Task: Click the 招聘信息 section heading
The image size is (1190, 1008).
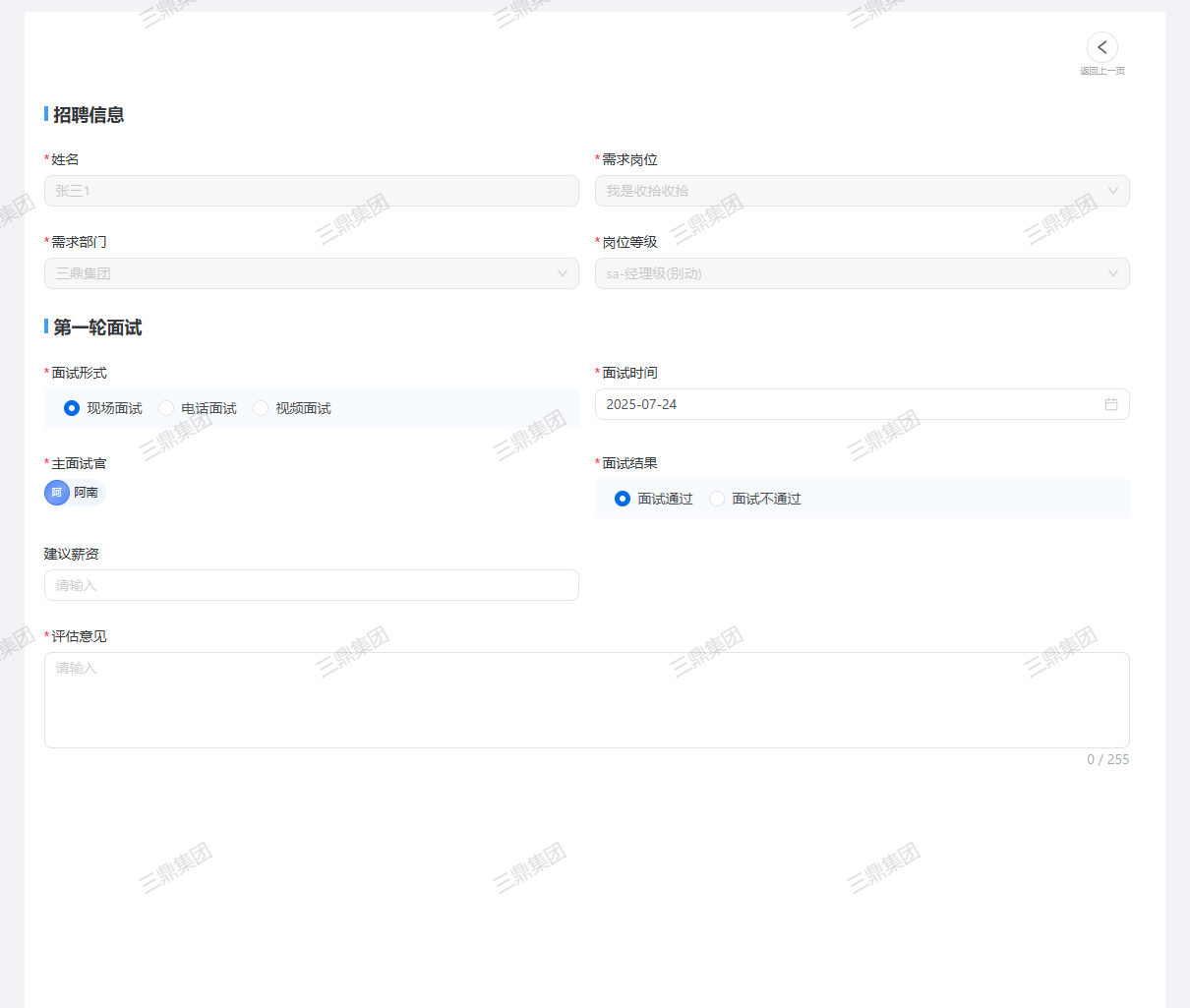Action: [89, 115]
